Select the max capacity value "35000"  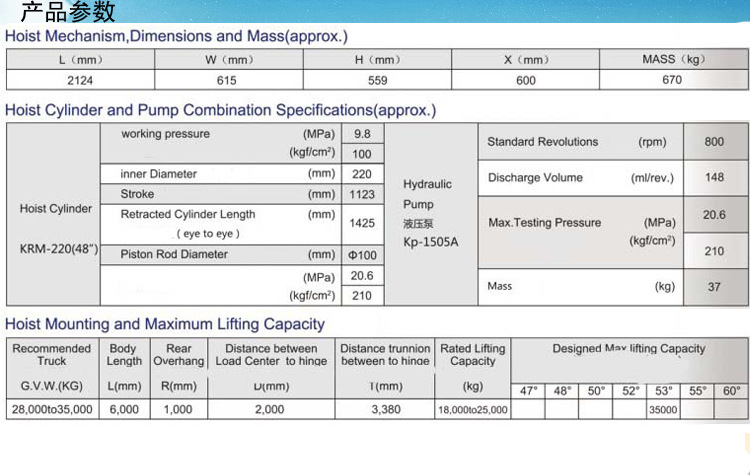coord(663,410)
